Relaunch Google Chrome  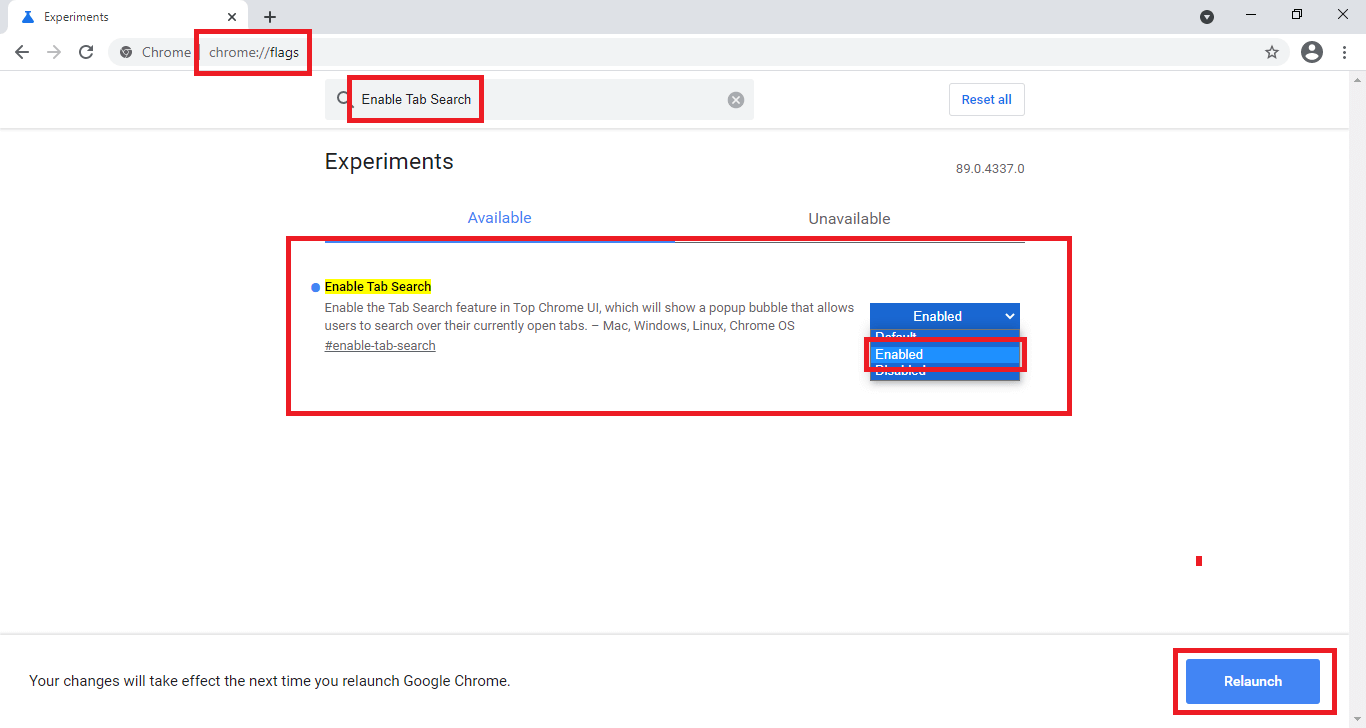coord(1253,681)
